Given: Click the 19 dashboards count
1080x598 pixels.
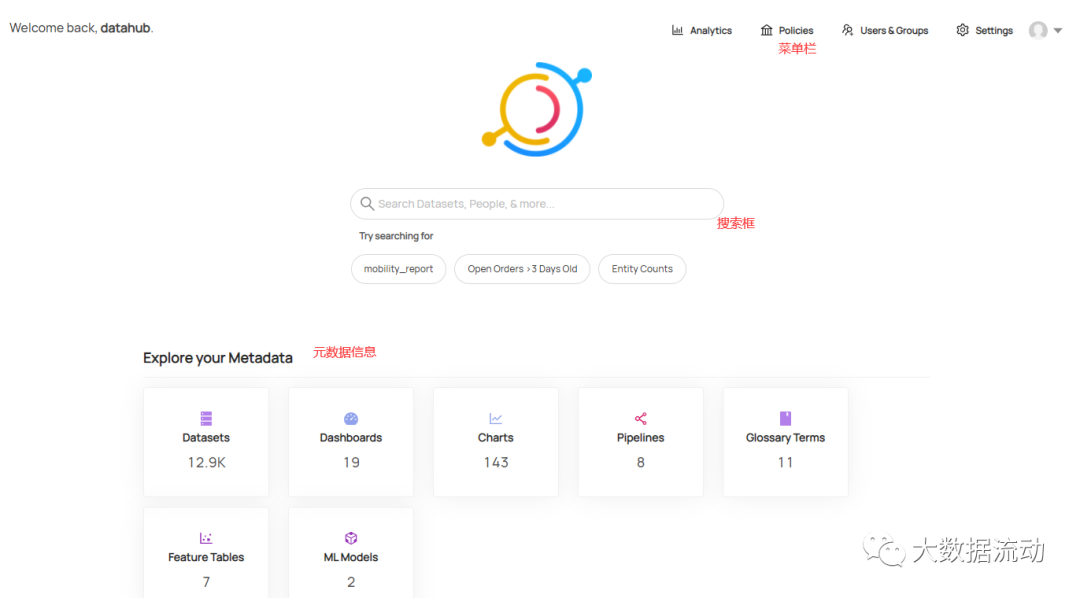Looking at the screenshot, I should pos(351,462).
